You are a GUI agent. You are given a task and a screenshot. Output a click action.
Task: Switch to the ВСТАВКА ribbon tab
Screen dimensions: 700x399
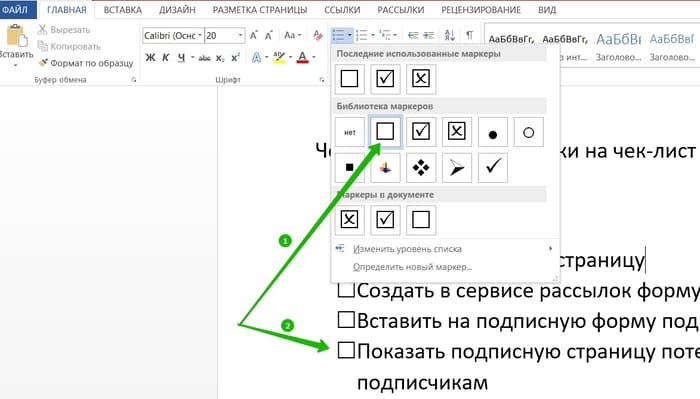coord(122,10)
